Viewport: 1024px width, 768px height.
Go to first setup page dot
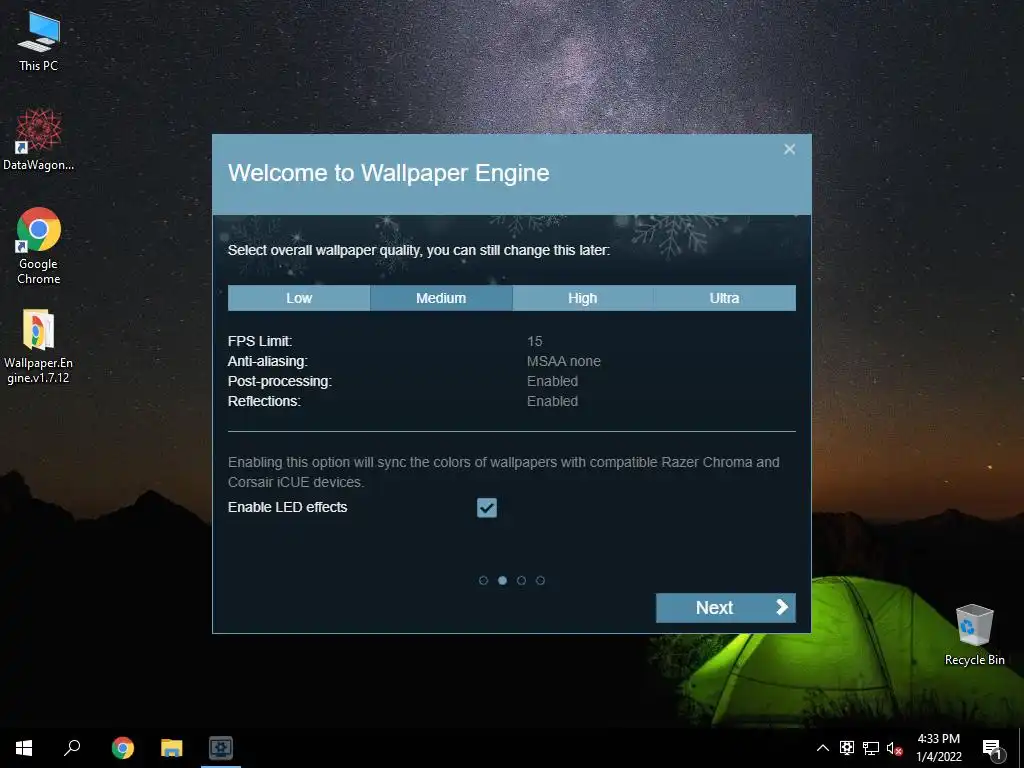pyautogui.click(x=483, y=581)
